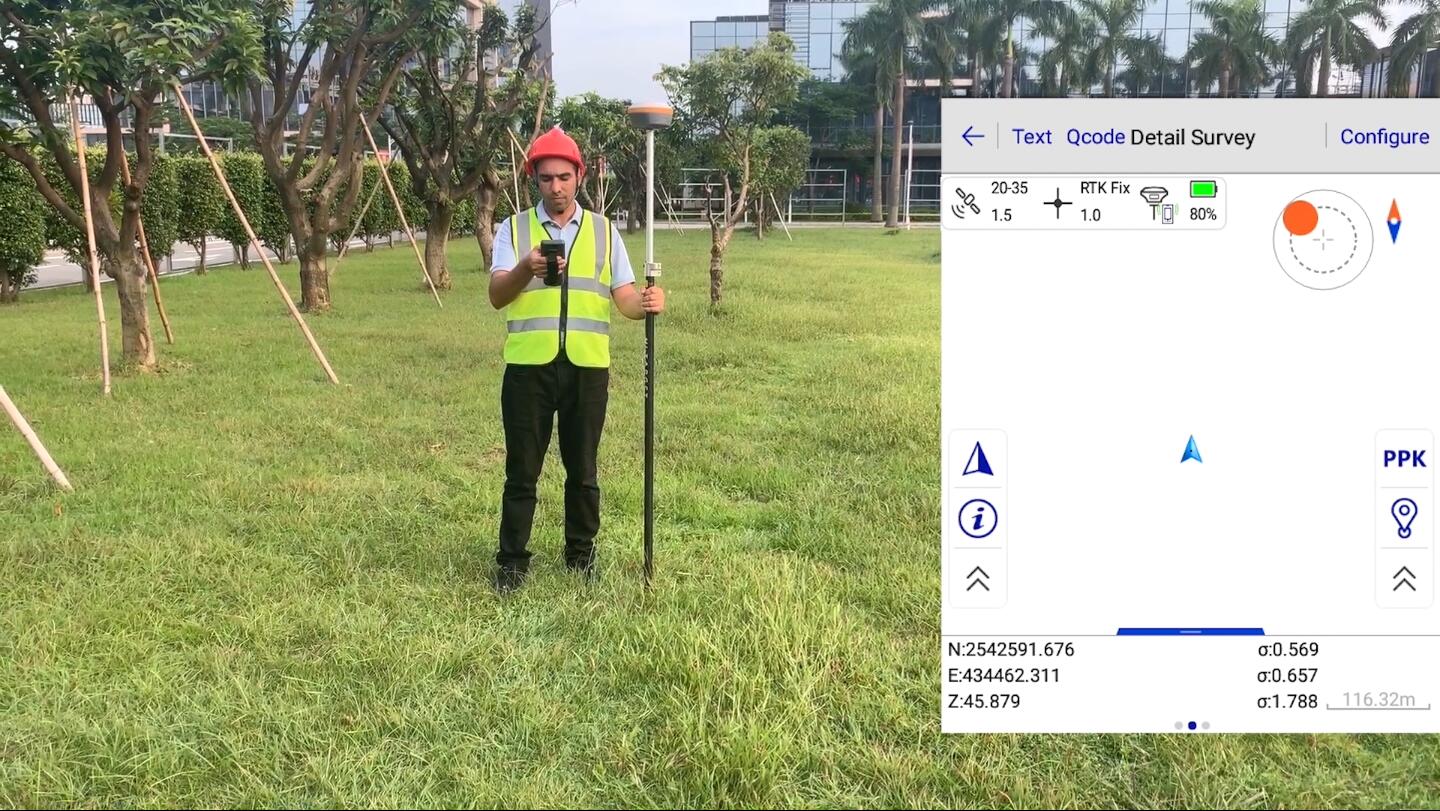1440x811 pixels.
Task: Go back using the left arrow
Action: [x=972, y=137]
